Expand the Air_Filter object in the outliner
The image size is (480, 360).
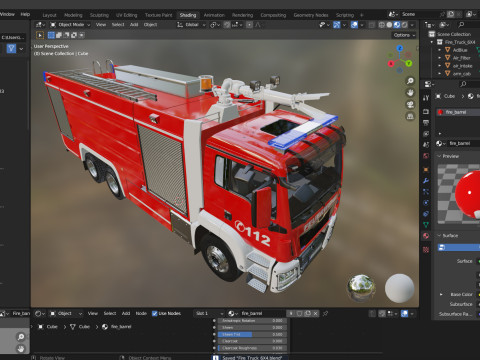[439, 58]
